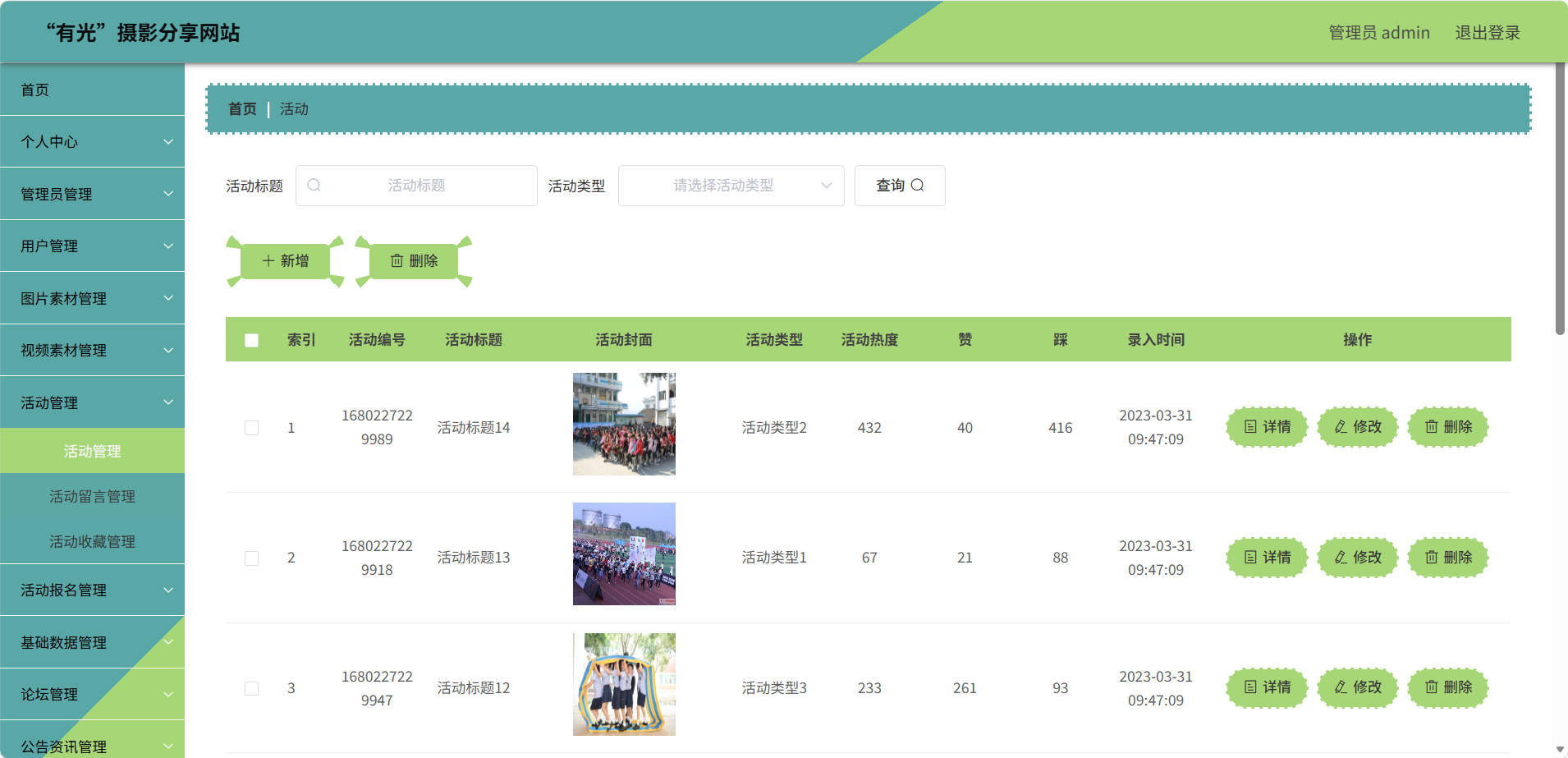Collapse the 活动管理 parent sidebar menu
Viewport: 1568px width, 758px height.
coord(92,402)
